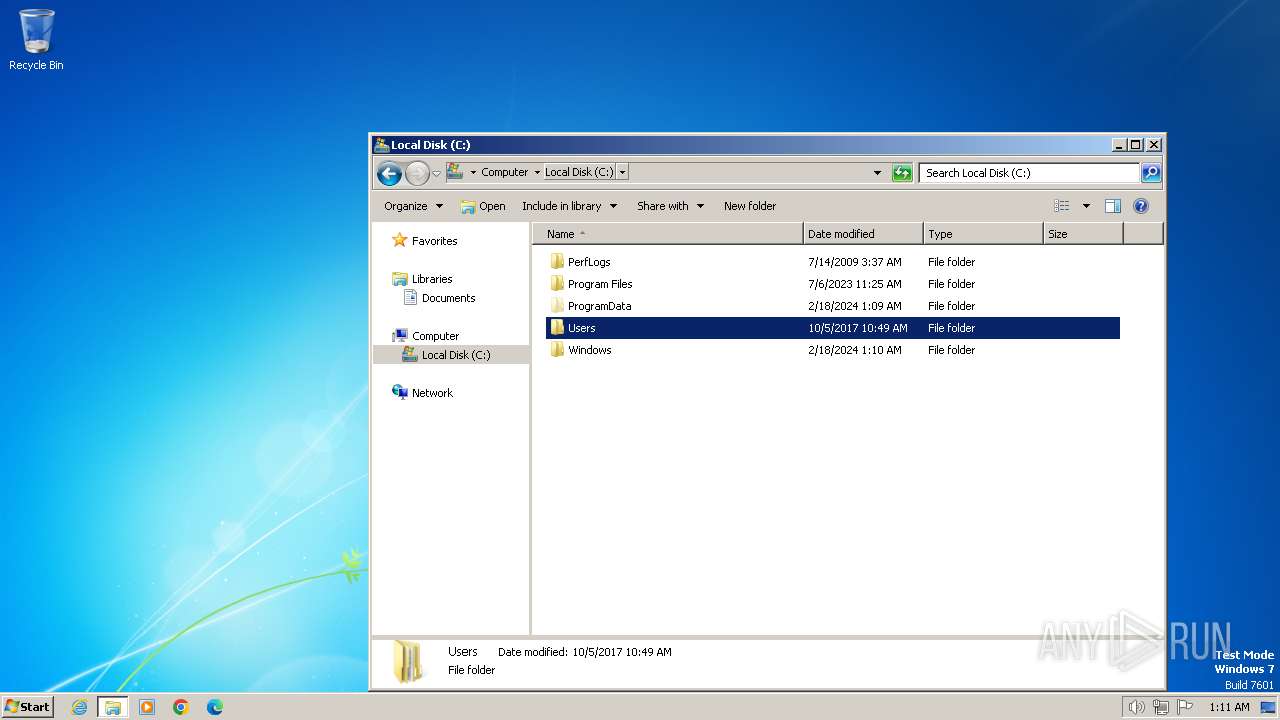1280x720 pixels.
Task: Select Local Disk (C:) breadcrumb segment
Action: pos(579,172)
